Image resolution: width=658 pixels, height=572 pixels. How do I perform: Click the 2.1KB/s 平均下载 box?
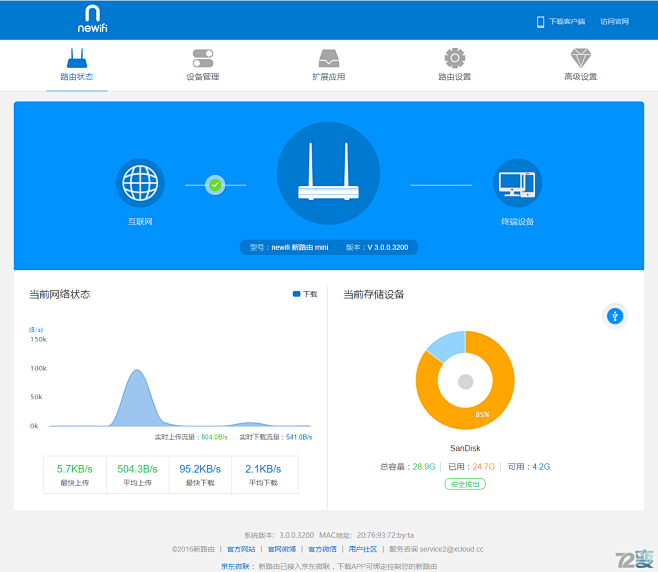(x=263, y=475)
